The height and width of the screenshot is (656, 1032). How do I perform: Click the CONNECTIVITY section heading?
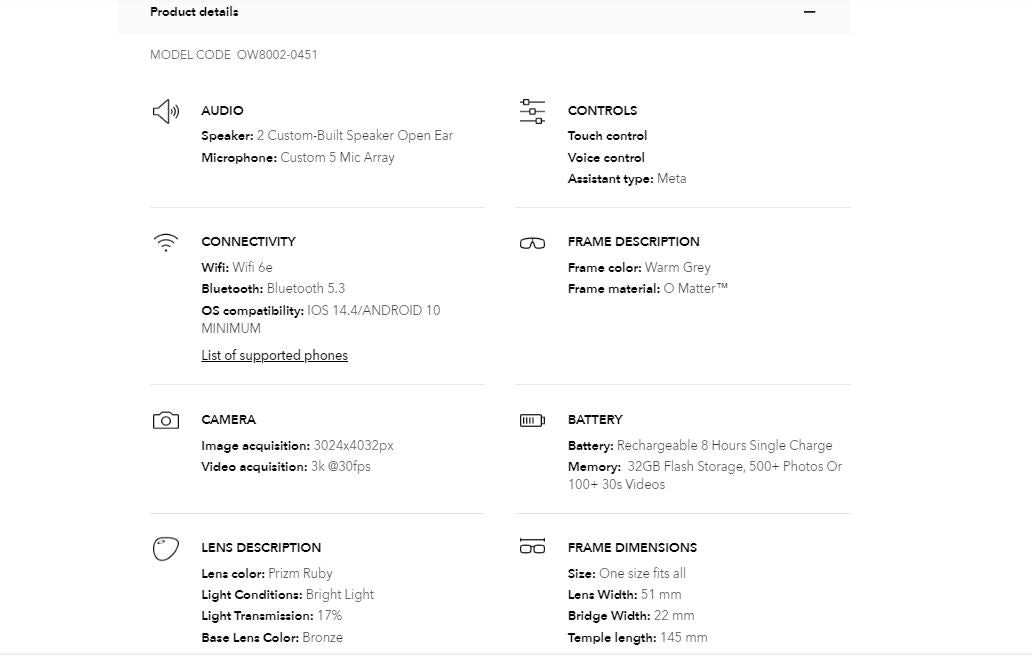tap(248, 242)
